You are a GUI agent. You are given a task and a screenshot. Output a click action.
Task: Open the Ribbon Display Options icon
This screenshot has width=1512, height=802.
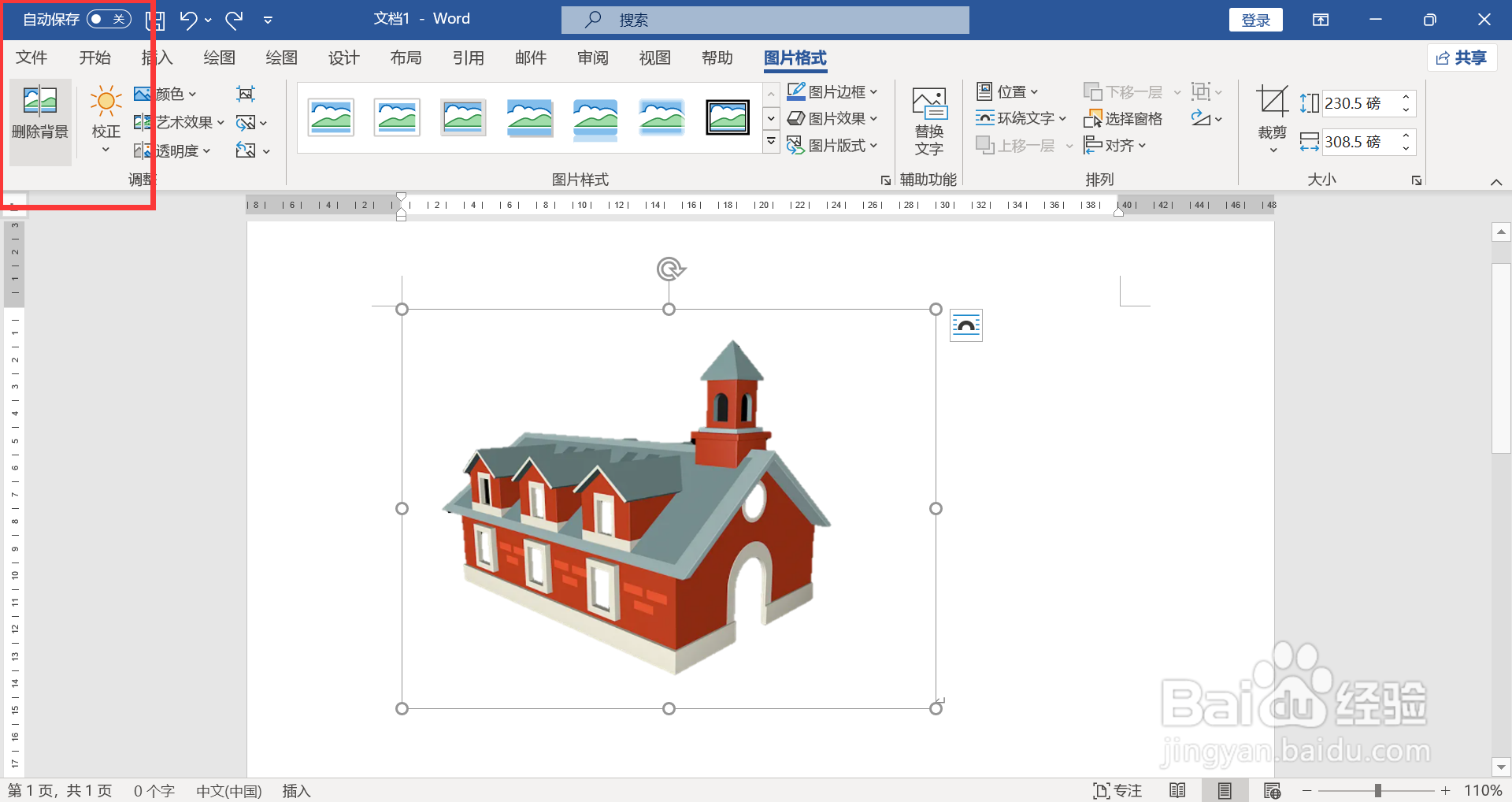[1321, 20]
